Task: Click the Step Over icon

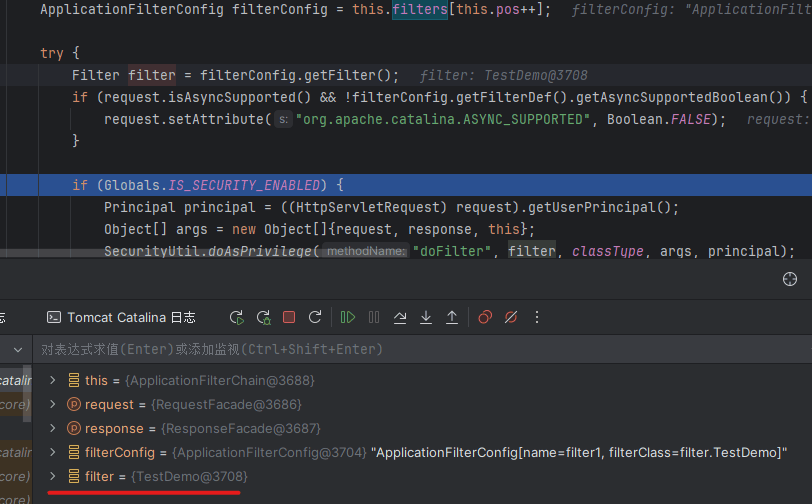Action: click(400, 317)
